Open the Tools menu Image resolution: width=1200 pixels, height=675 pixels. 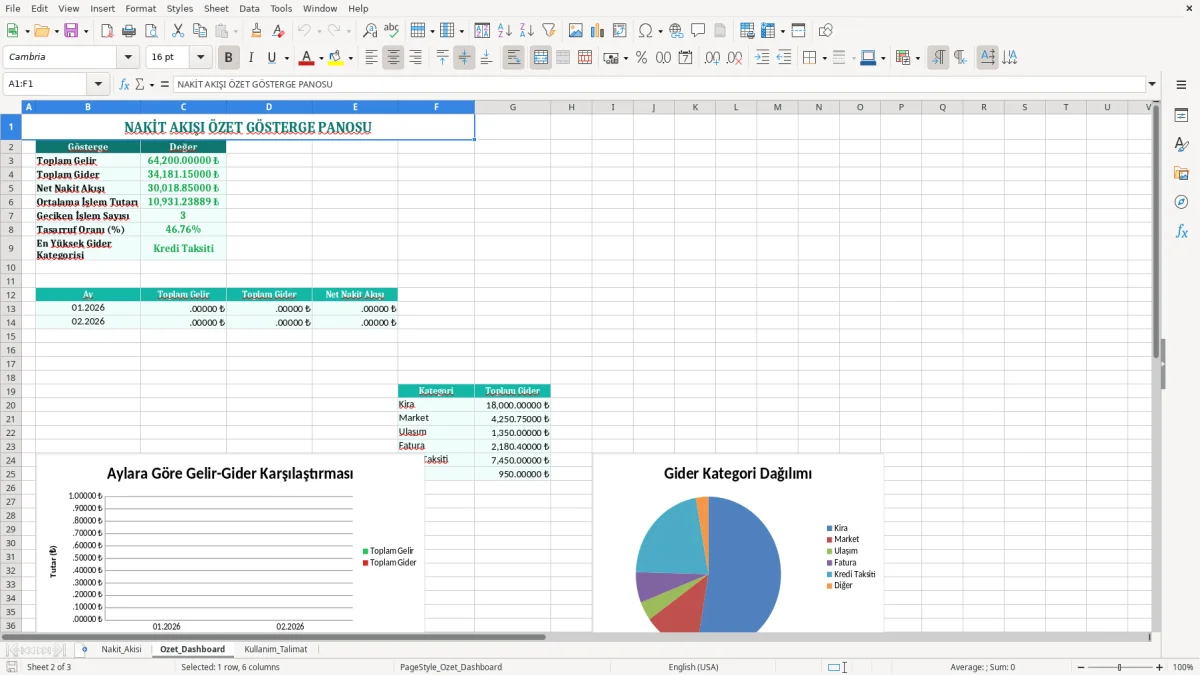(281, 8)
